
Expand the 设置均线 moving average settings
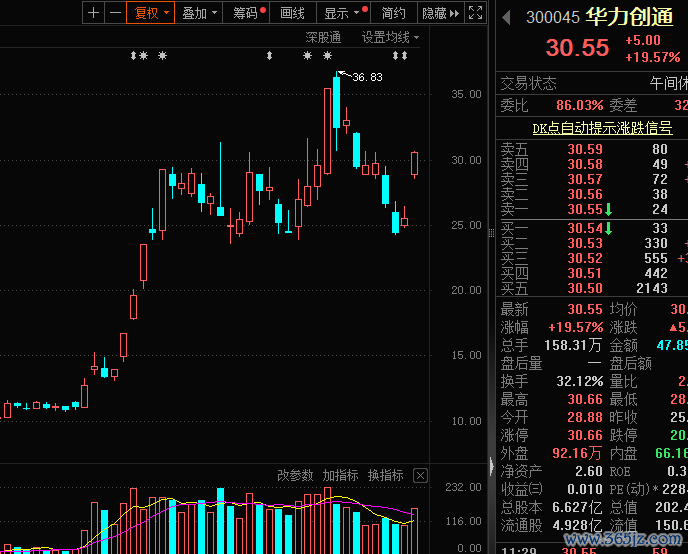(390, 37)
